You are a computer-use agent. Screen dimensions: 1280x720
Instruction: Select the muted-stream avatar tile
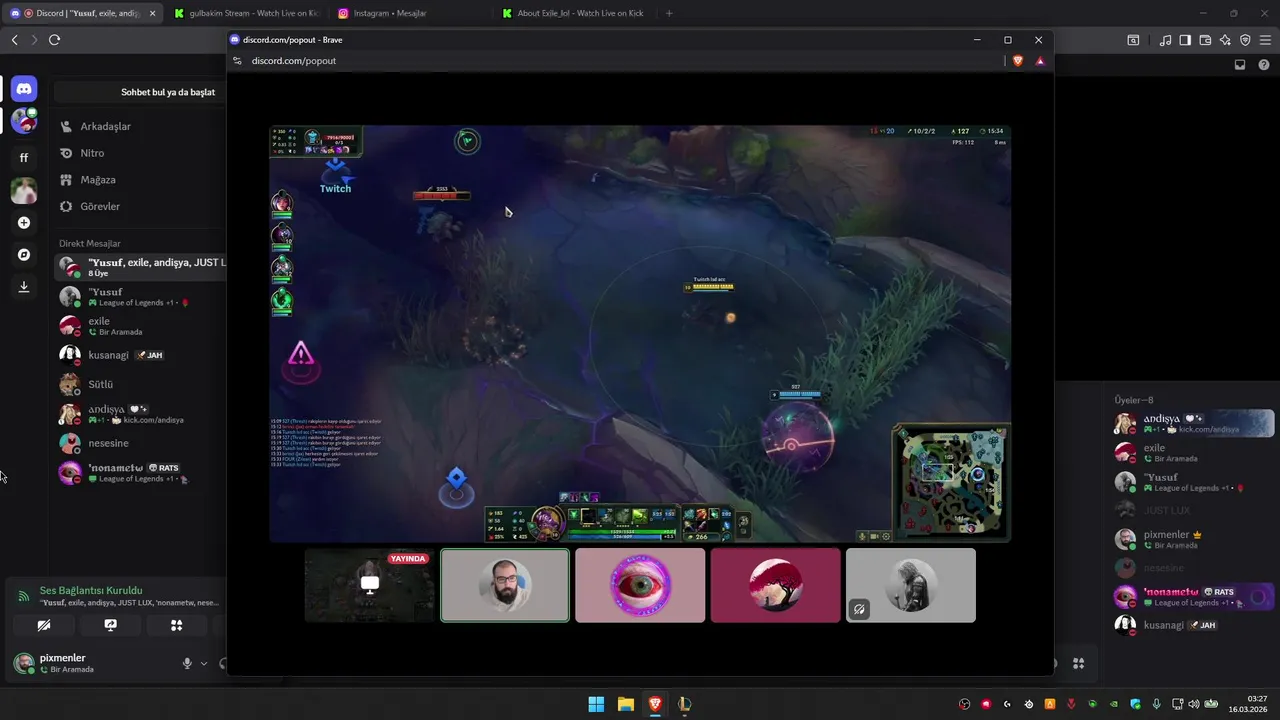[x=911, y=585]
